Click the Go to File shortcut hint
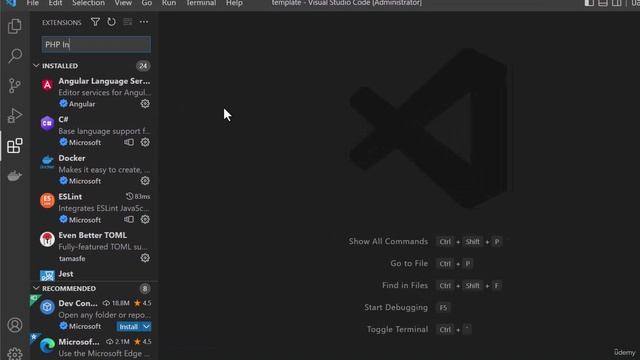Image resolution: width=640 pixels, height=360 pixels. (431, 264)
